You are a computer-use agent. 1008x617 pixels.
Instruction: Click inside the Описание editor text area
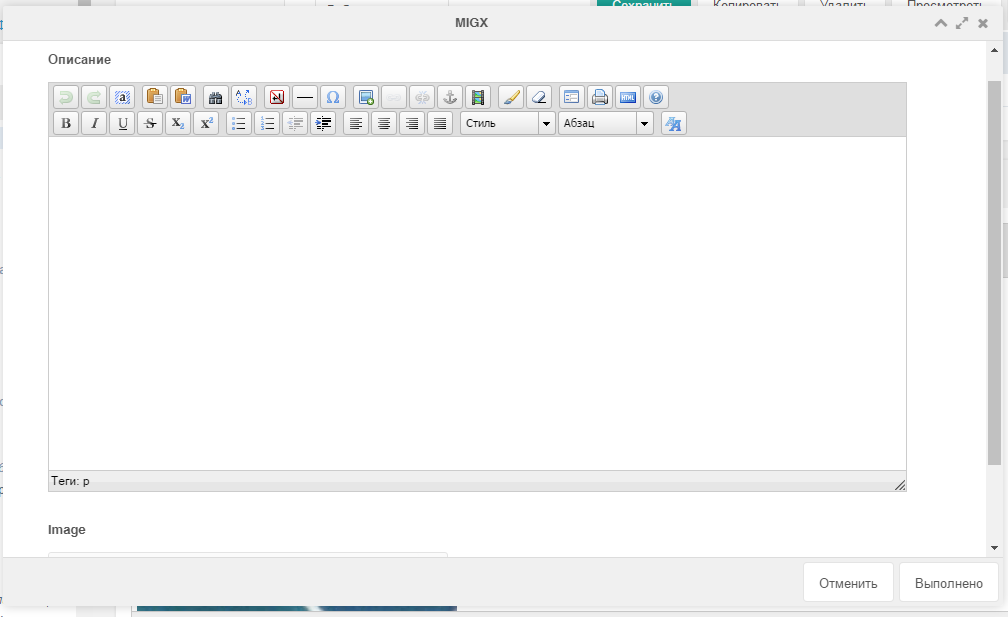click(477, 303)
